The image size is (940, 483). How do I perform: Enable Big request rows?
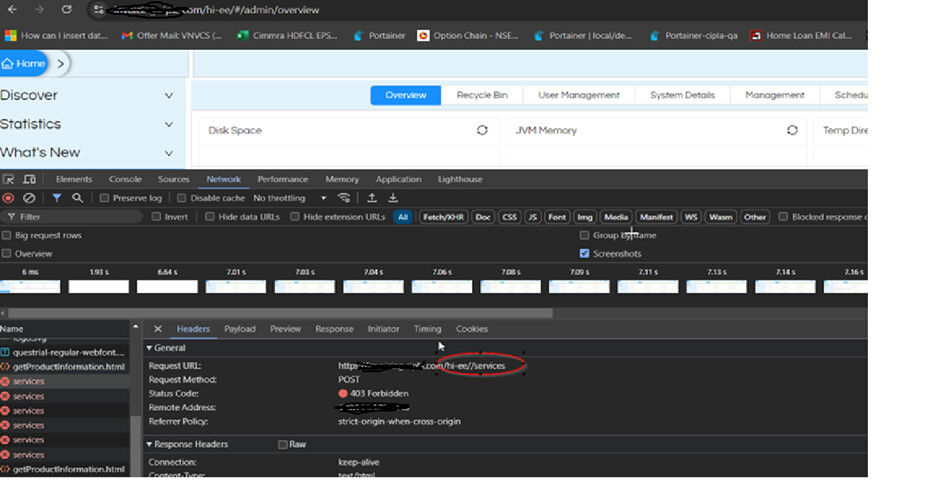click(7, 236)
